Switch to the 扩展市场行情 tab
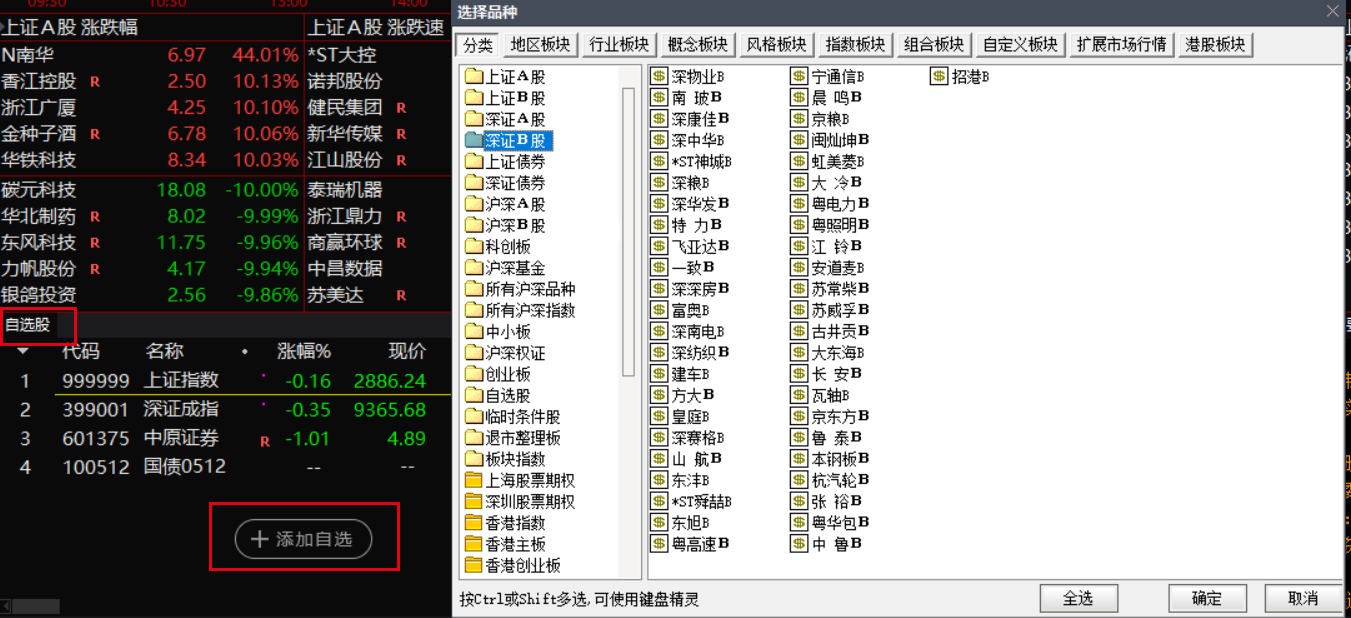Image resolution: width=1351 pixels, height=618 pixels. click(1122, 45)
